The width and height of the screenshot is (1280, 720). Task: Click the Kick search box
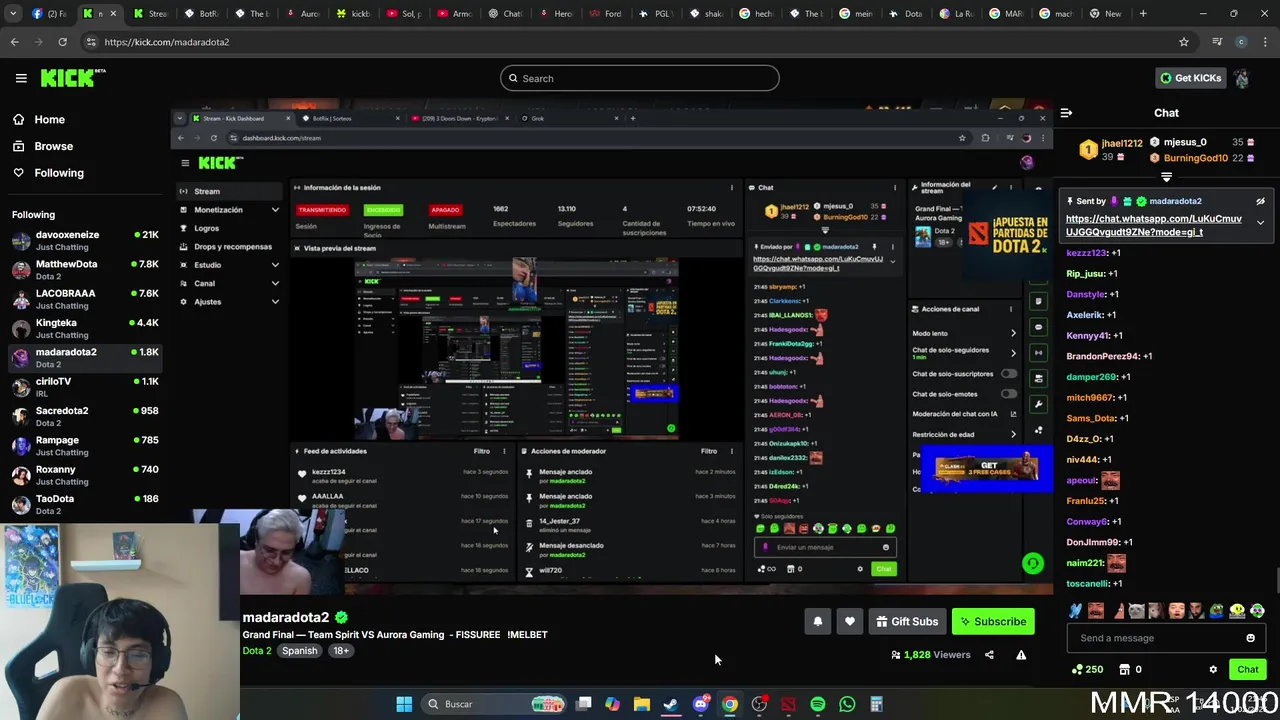click(640, 78)
